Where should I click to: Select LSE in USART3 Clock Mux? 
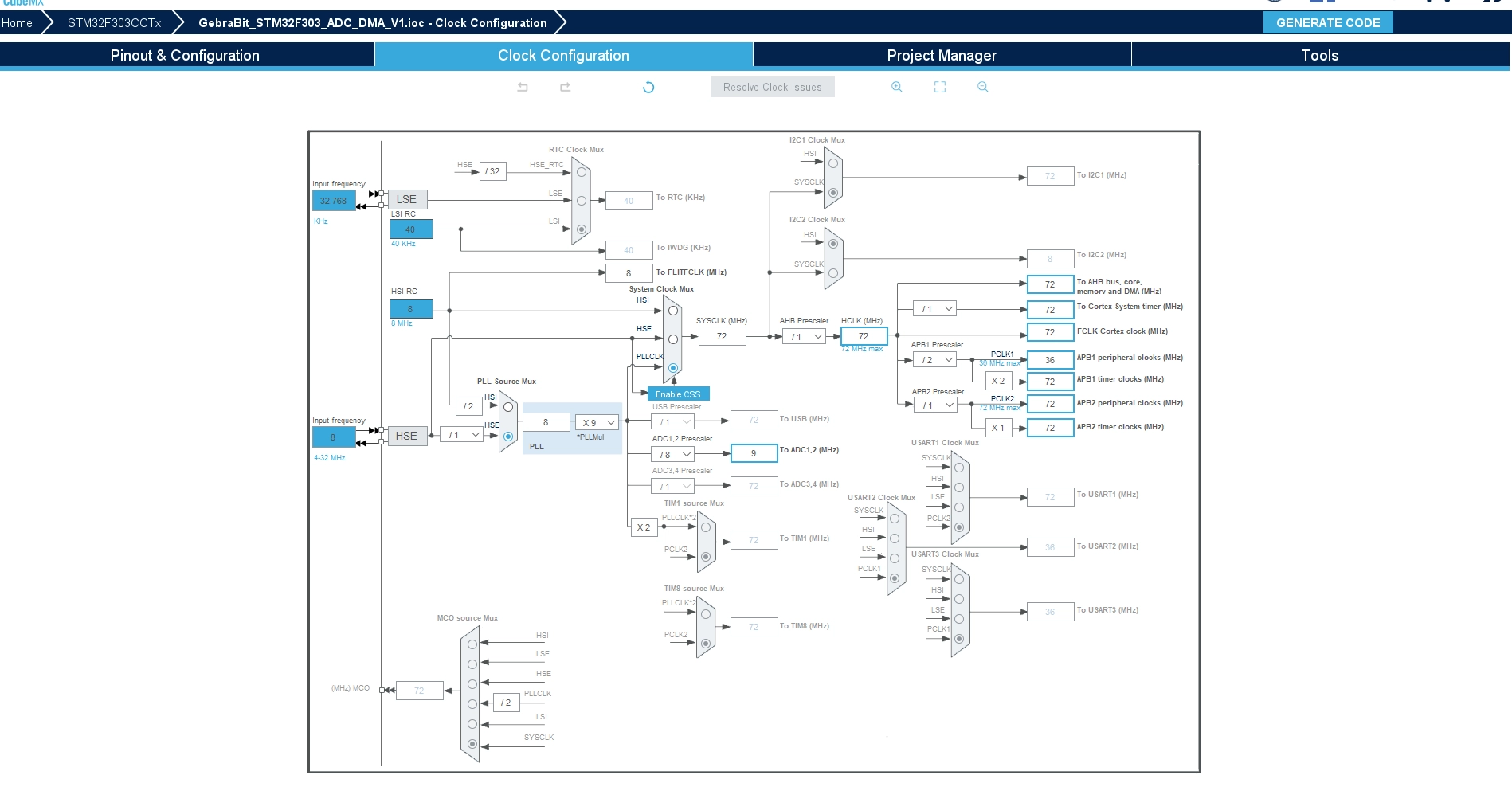point(959,619)
